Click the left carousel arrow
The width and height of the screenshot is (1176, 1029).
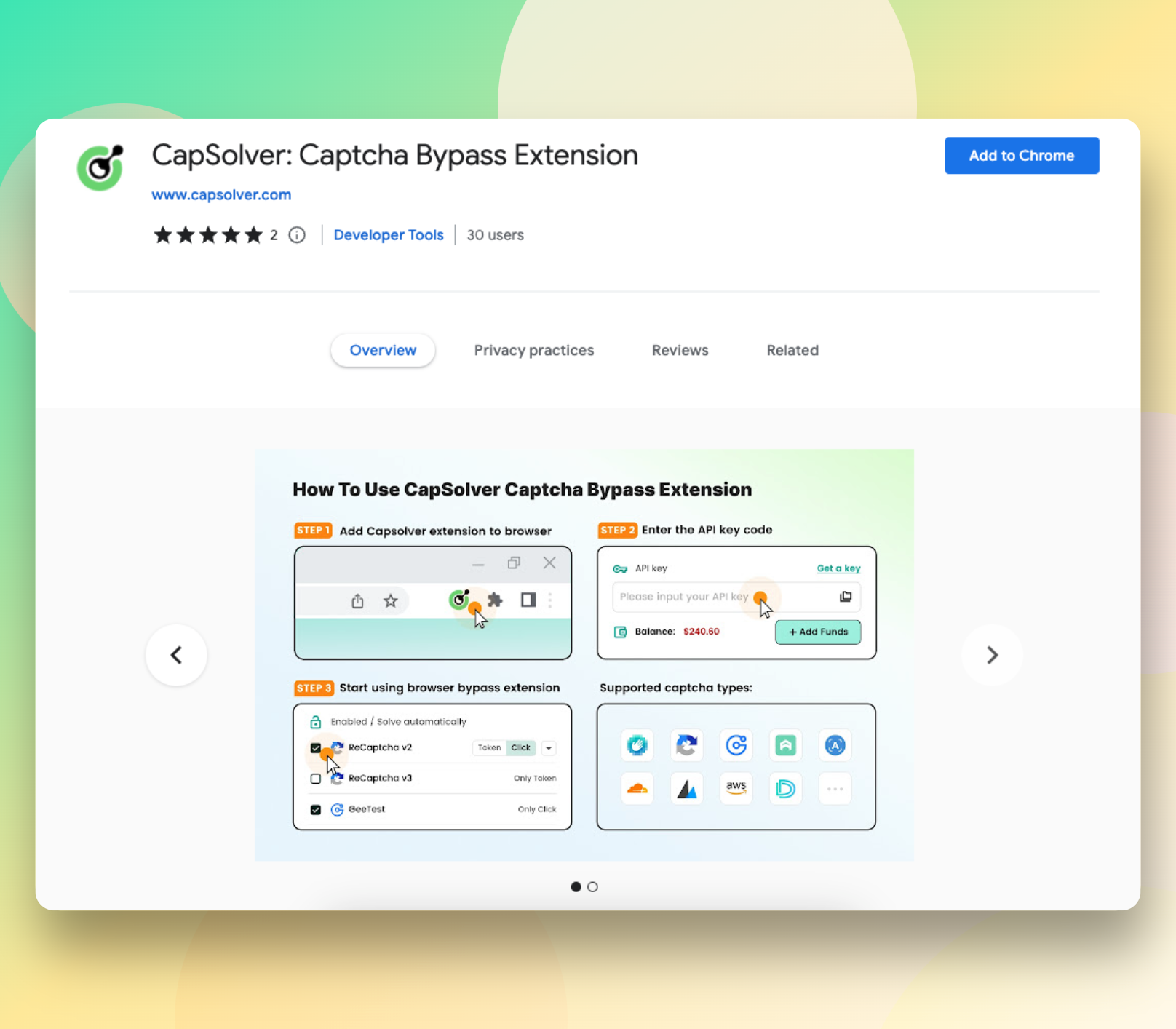click(x=176, y=655)
